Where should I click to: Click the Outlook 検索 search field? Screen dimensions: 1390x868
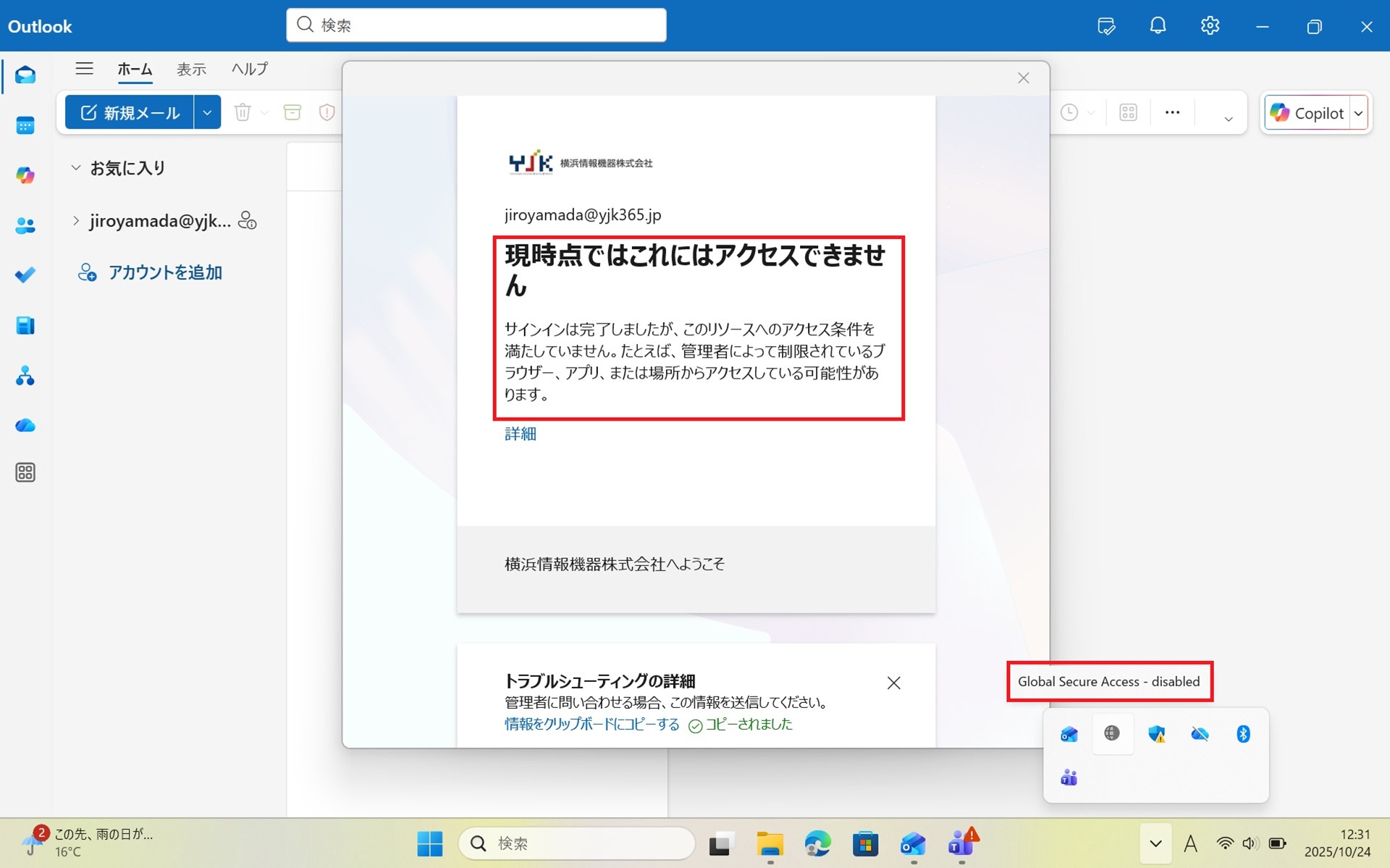[476, 25]
